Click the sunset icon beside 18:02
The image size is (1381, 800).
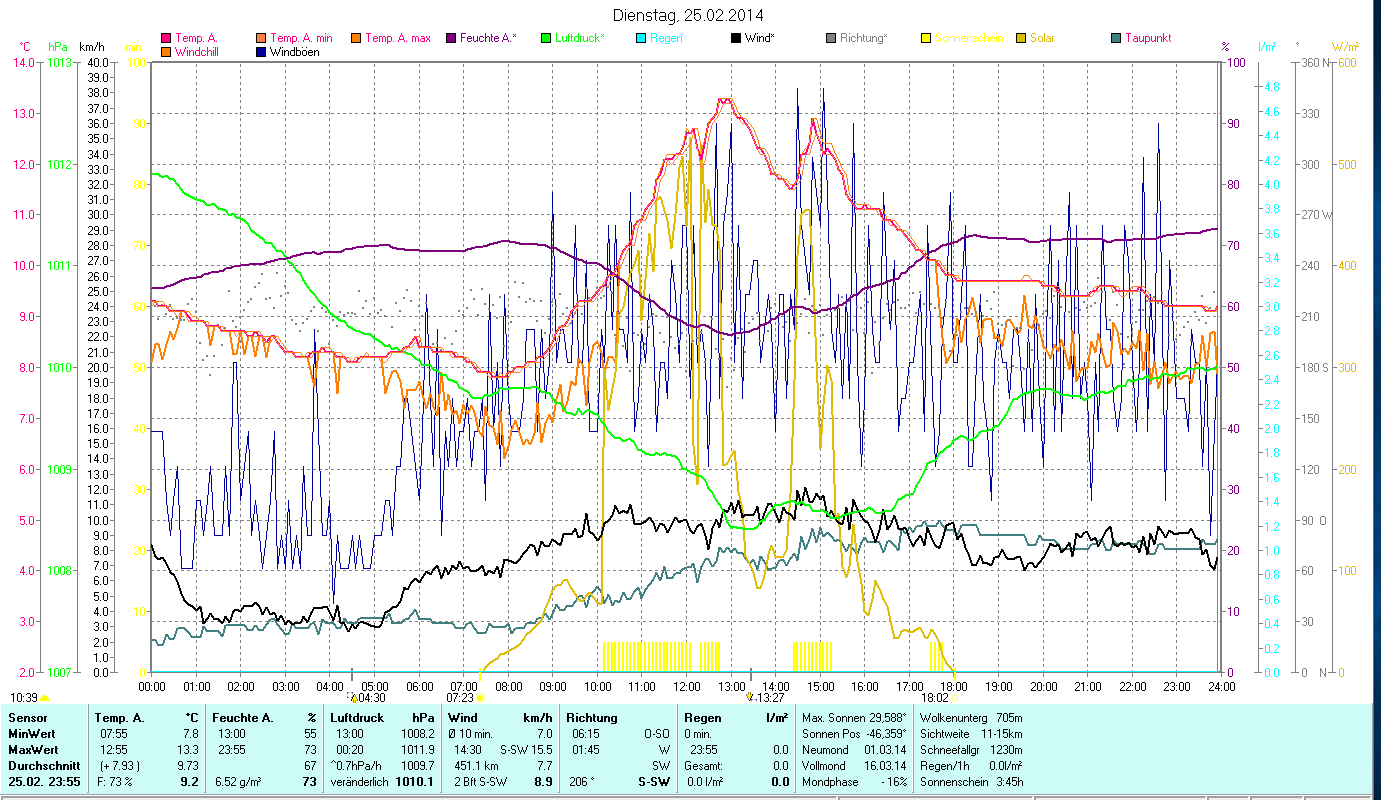pyautogui.click(x=953, y=697)
